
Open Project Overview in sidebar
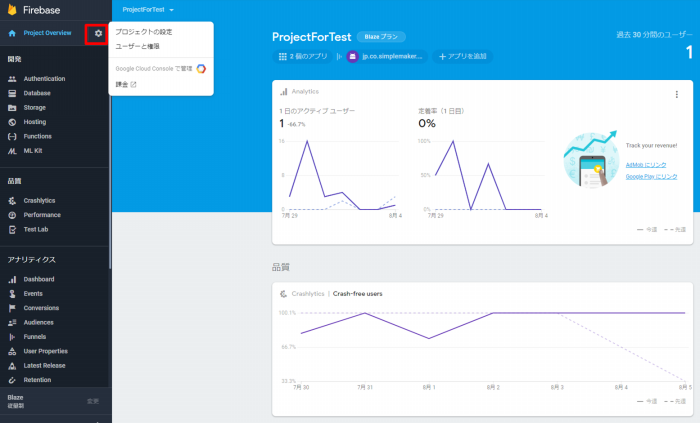click(x=47, y=33)
